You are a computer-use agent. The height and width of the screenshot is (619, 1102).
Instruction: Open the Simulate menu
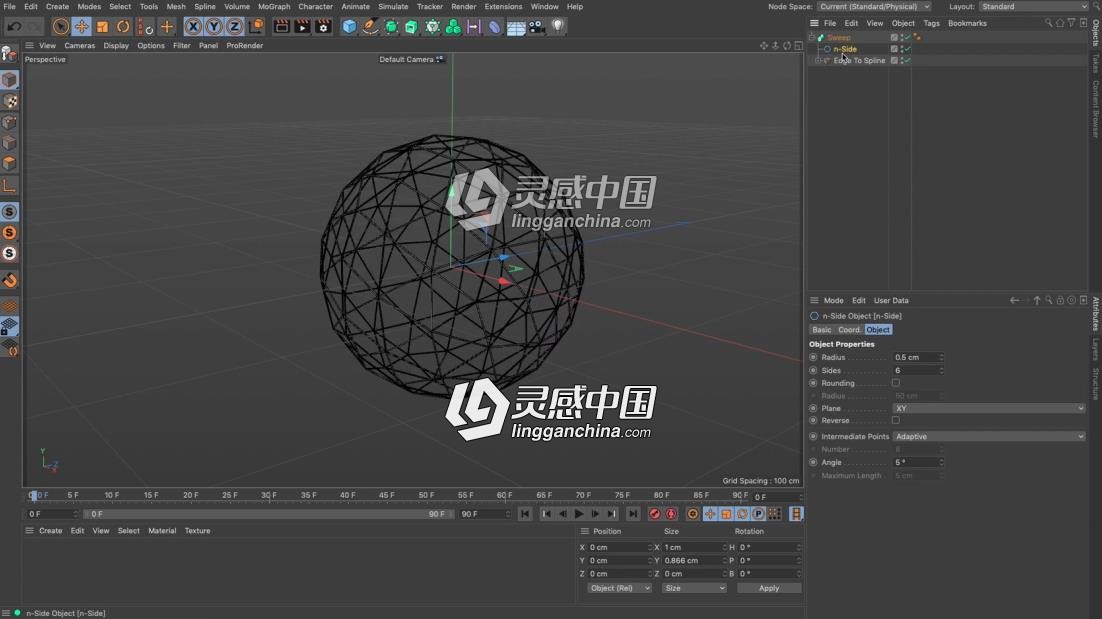pyautogui.click(x=393, y=6)
